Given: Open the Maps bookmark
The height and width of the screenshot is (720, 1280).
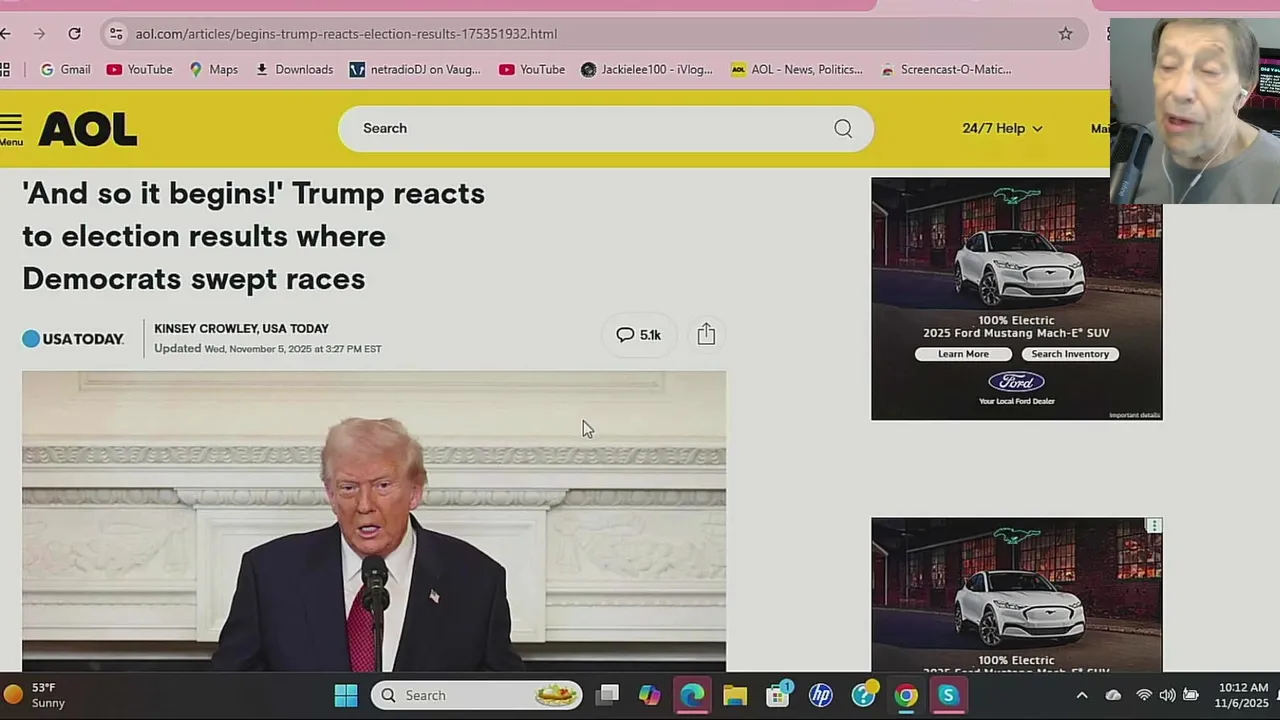Looking at the screenshot, I should [214, 70].
